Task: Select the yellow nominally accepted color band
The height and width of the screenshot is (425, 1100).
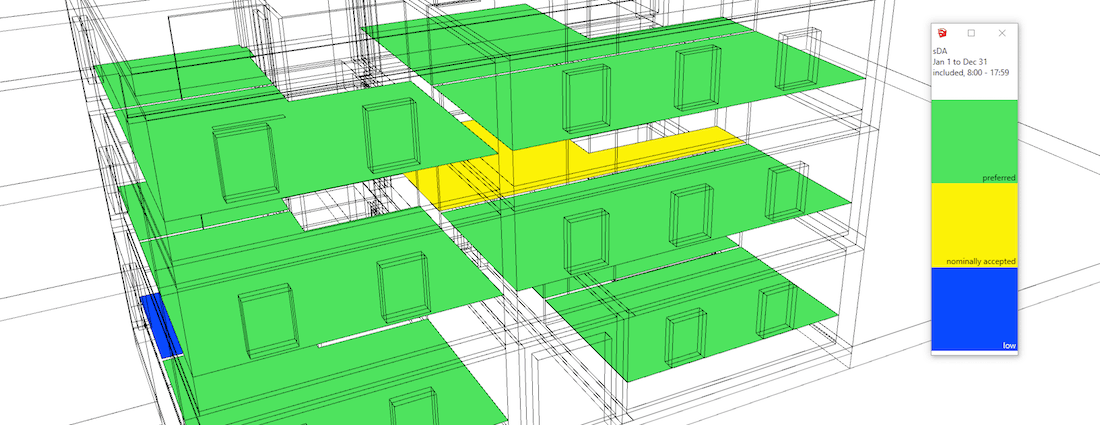Action: (974, 225)
